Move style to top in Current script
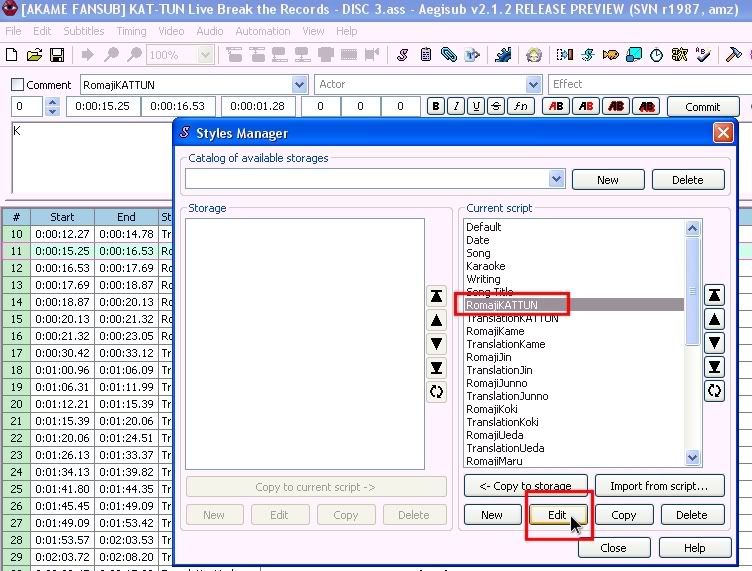Image resolution: width=752 pixels, height=571 pixels. pos(714,296)
